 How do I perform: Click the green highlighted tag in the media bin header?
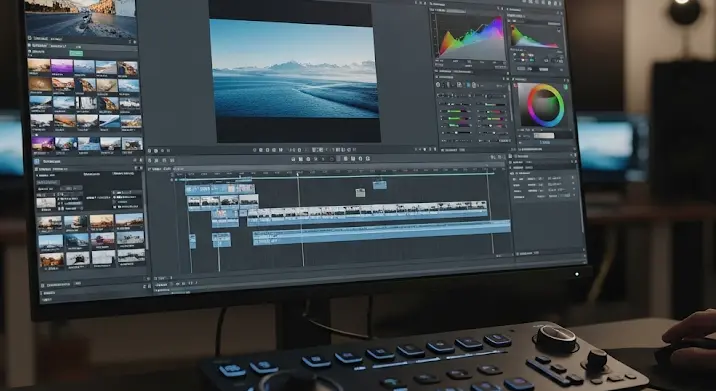pos(76,53)
